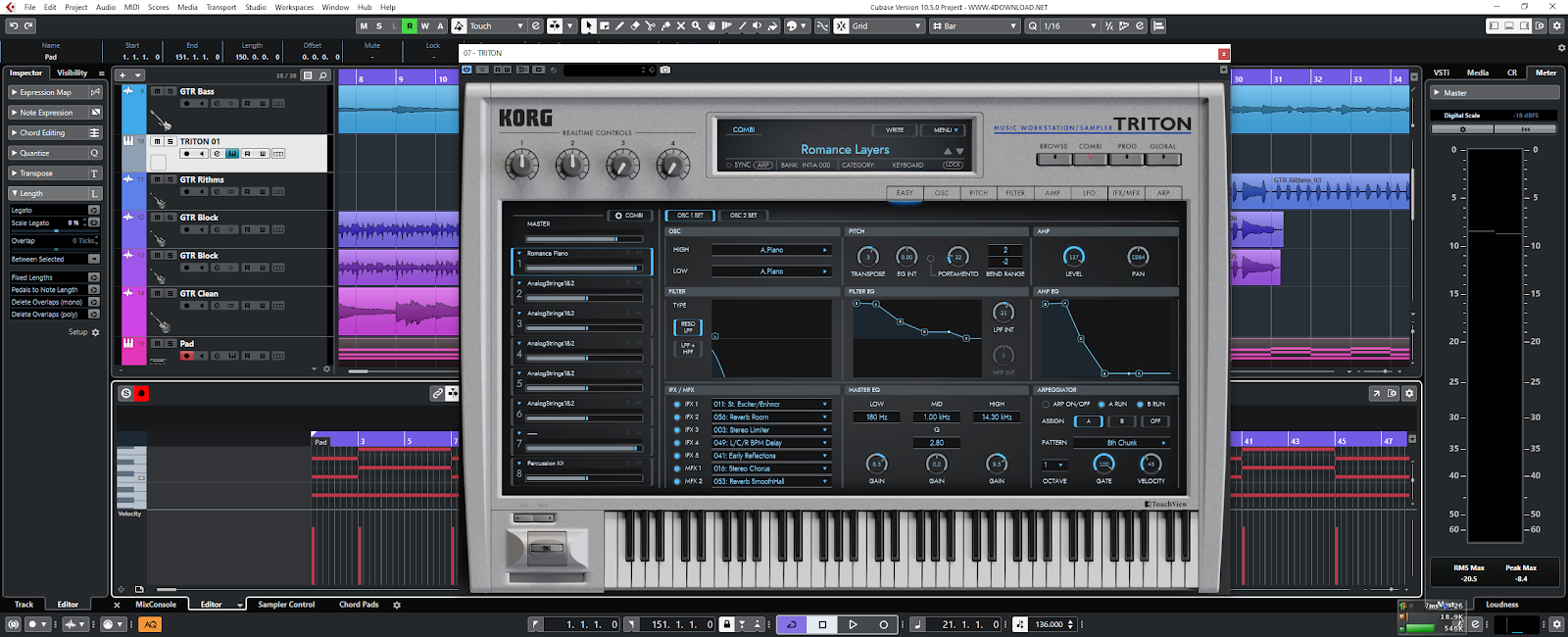
Task: Adjust Romance Piano timbre volume slider
Action: click(x=584, y=268)
